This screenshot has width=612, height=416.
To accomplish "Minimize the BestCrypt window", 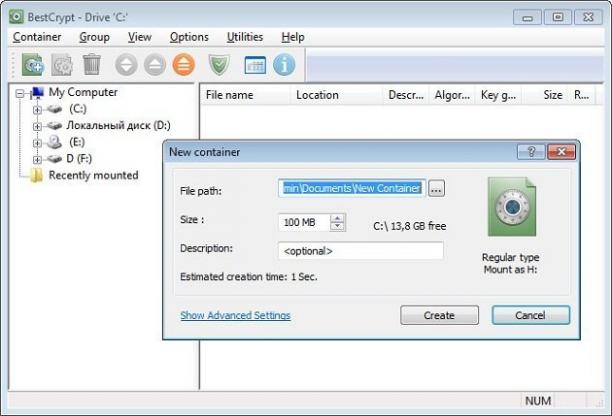I will 527,17.
